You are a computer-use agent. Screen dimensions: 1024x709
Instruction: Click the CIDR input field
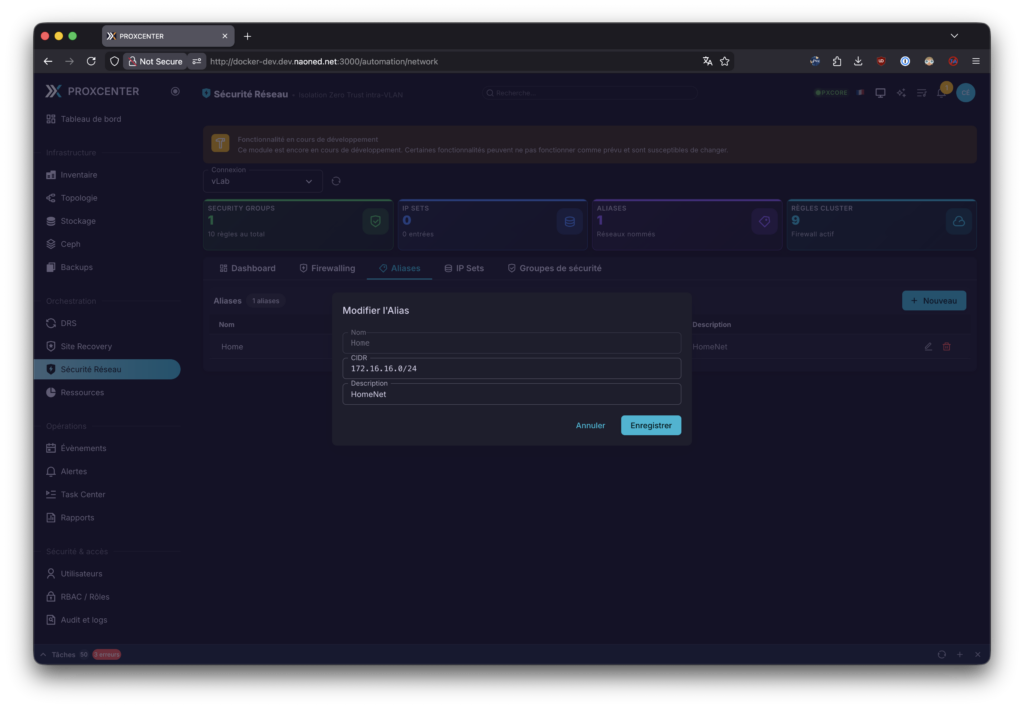click(511, 369)
